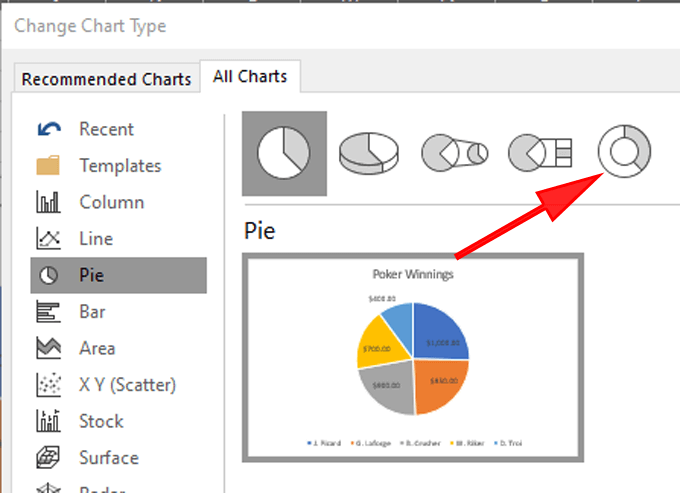
Task: Choose Stock from the chart list
Action: point(101,421)
